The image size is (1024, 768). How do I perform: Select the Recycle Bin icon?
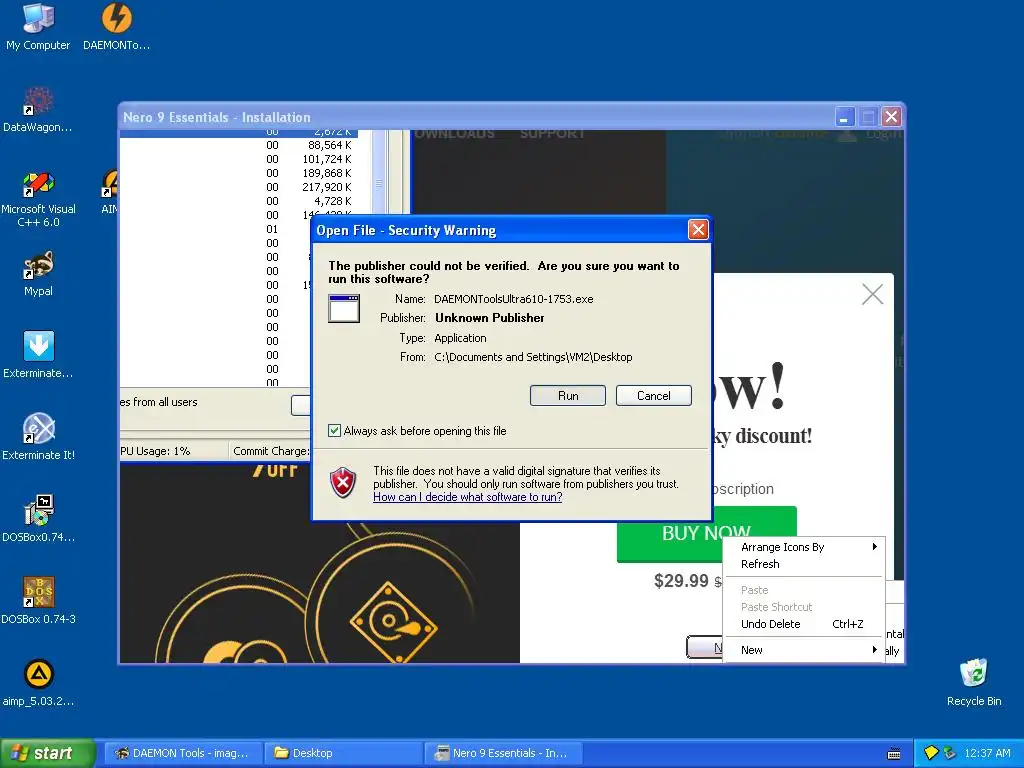tap(974, 683)
